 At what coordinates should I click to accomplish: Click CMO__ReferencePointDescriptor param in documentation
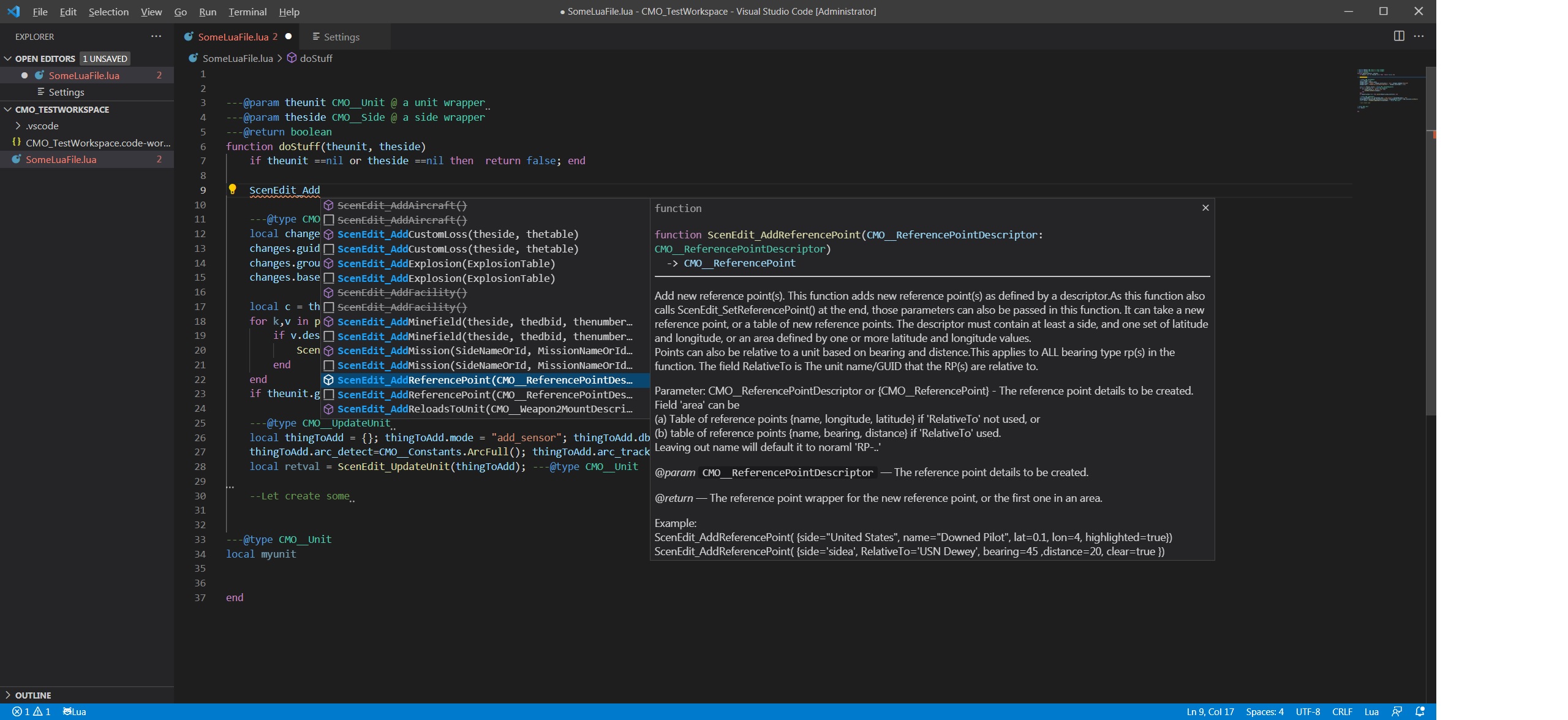coord(787,472)
